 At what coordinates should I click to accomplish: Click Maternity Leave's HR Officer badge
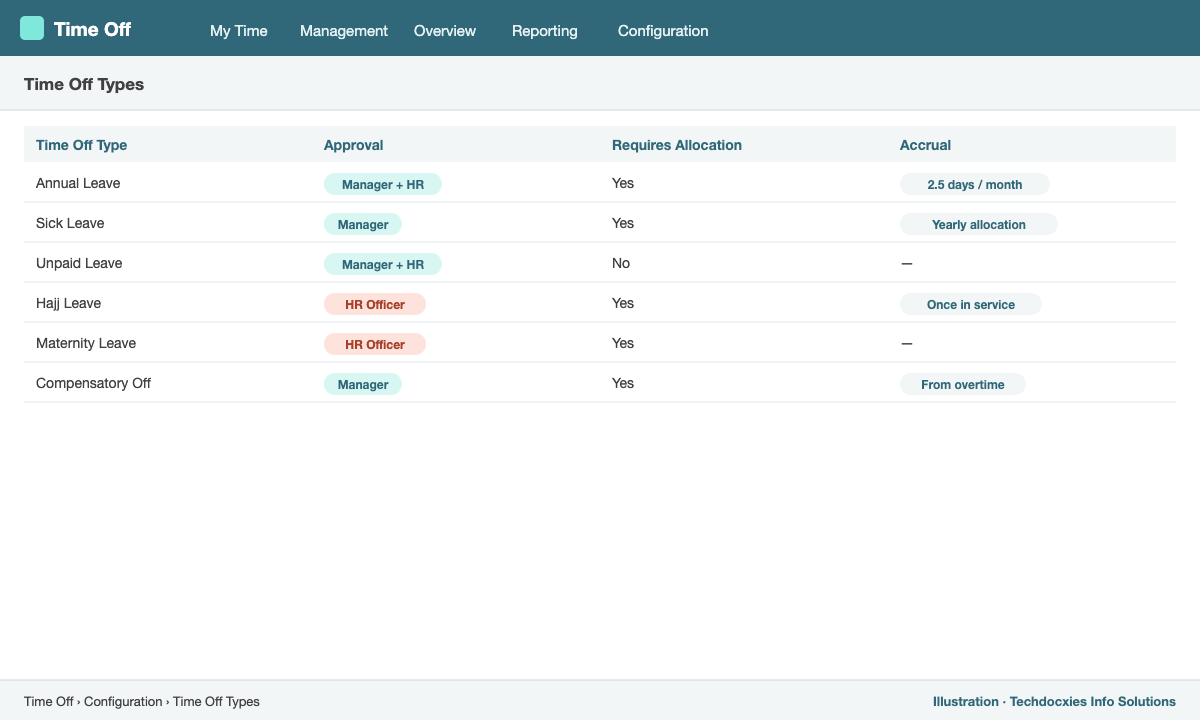point(375,344)
